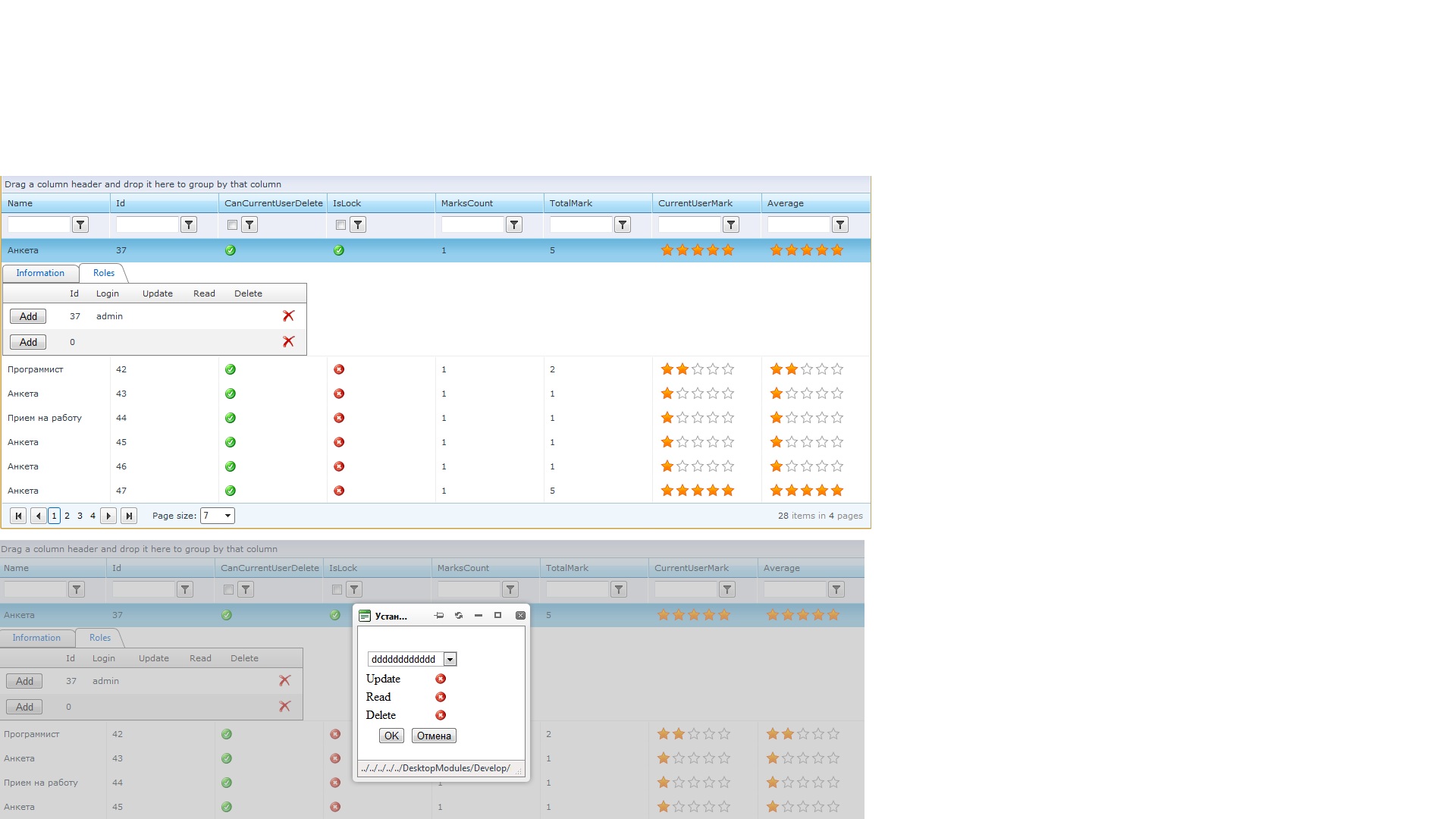The height and width of the screenshot is (819, 1456).
Task: Toggle the Read permission icon in dialog
Action: [441, 698]
